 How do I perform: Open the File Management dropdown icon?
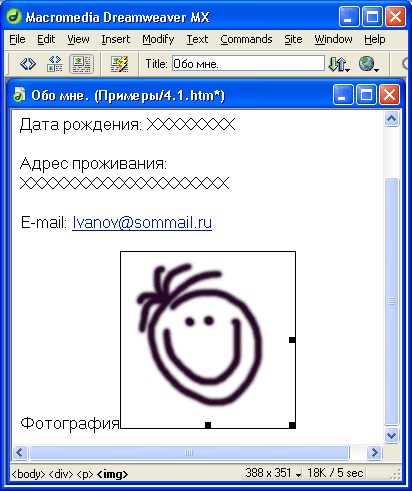[339, 64]
